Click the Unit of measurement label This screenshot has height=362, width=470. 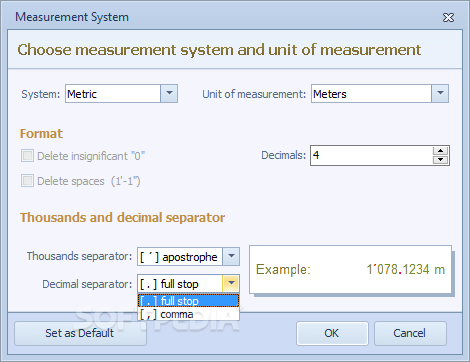pyautogui.click(x=254, y=94)
